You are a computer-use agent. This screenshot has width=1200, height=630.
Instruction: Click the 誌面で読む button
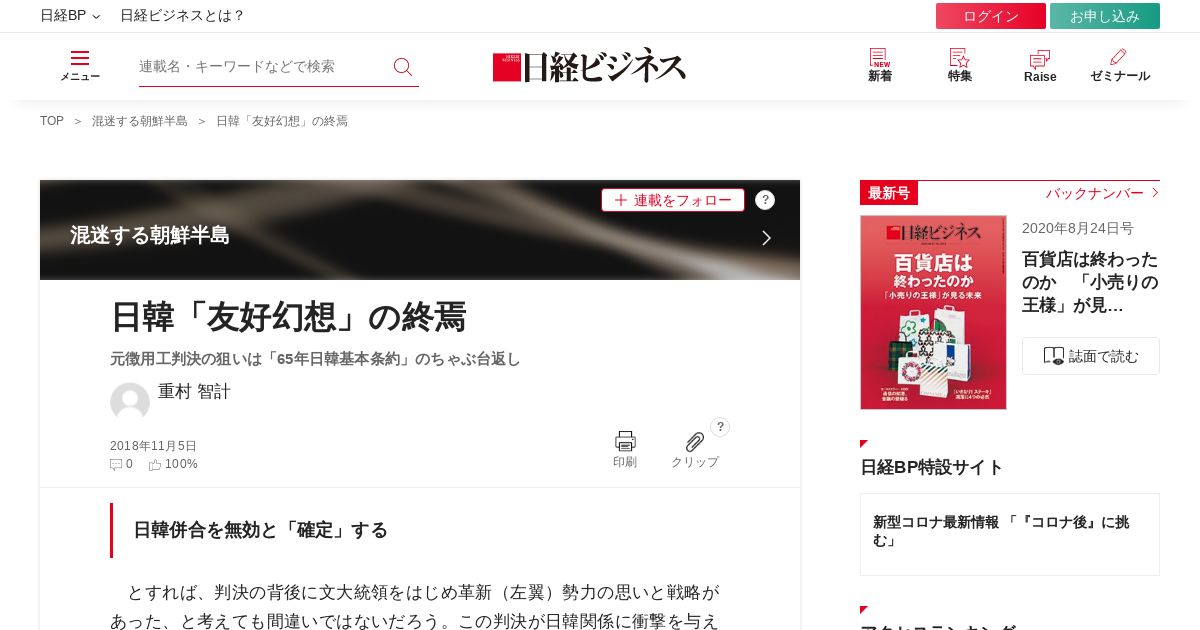(x=1091, y=356)
